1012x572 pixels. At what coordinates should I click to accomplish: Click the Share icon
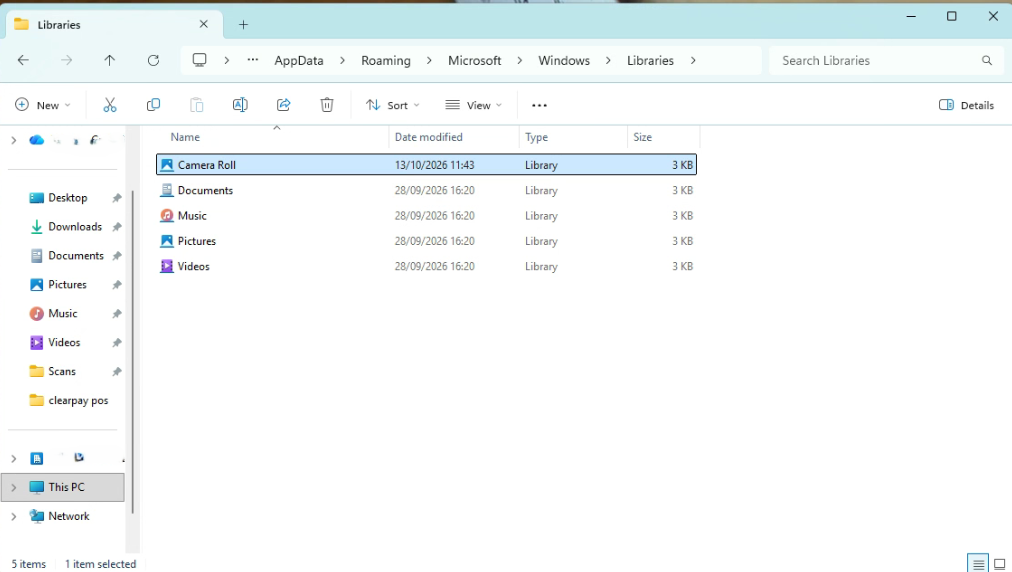point(283,105)
